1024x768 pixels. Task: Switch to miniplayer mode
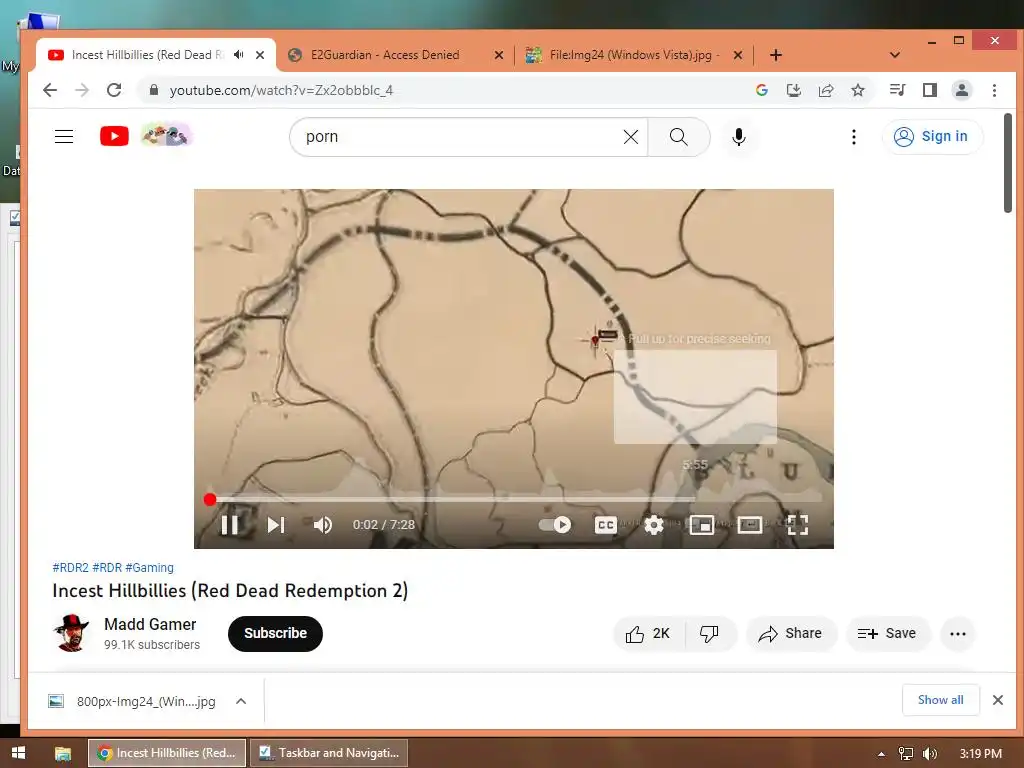(x=701, y=524)
